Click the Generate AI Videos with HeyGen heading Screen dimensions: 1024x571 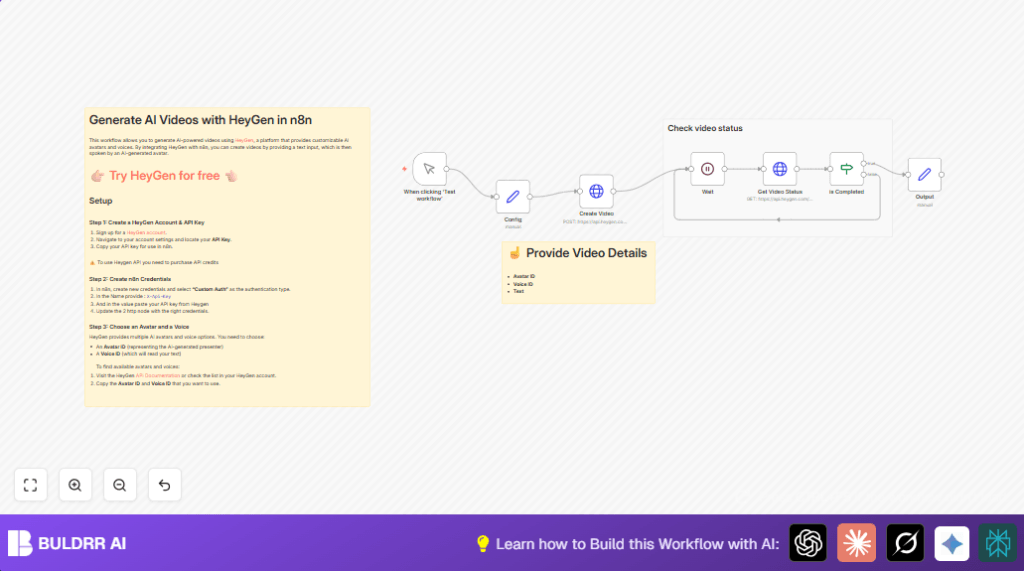200,120
